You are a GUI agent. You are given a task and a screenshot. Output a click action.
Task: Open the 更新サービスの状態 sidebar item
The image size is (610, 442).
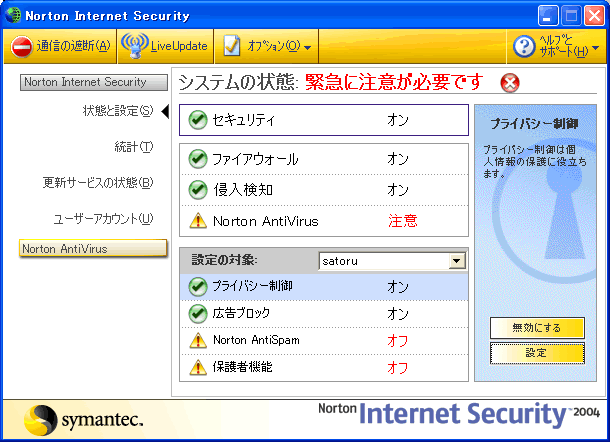(x=98, y=182)
